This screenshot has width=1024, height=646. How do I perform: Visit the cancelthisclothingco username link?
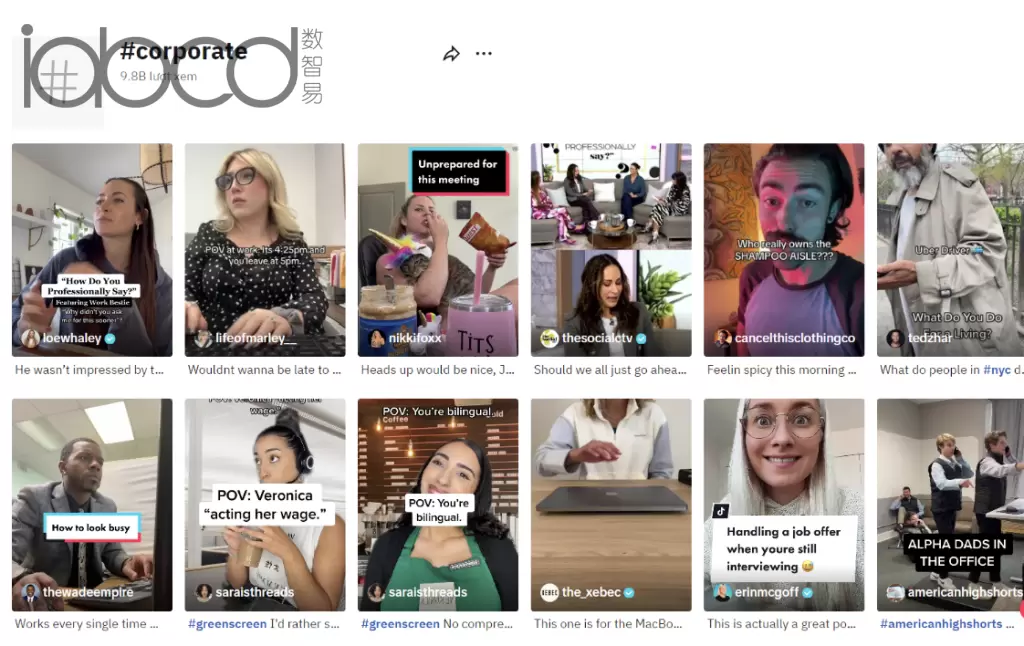click(795, 338)
